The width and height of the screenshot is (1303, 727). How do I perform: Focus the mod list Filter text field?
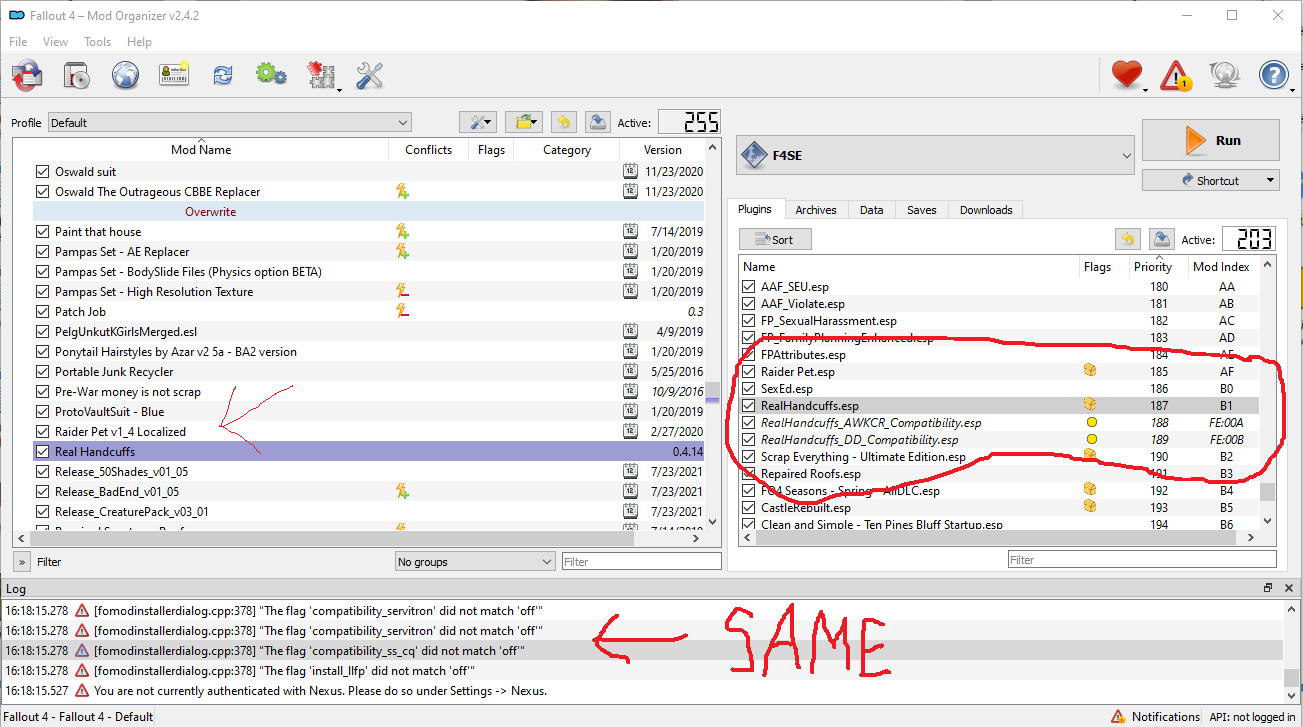point(642,562)
